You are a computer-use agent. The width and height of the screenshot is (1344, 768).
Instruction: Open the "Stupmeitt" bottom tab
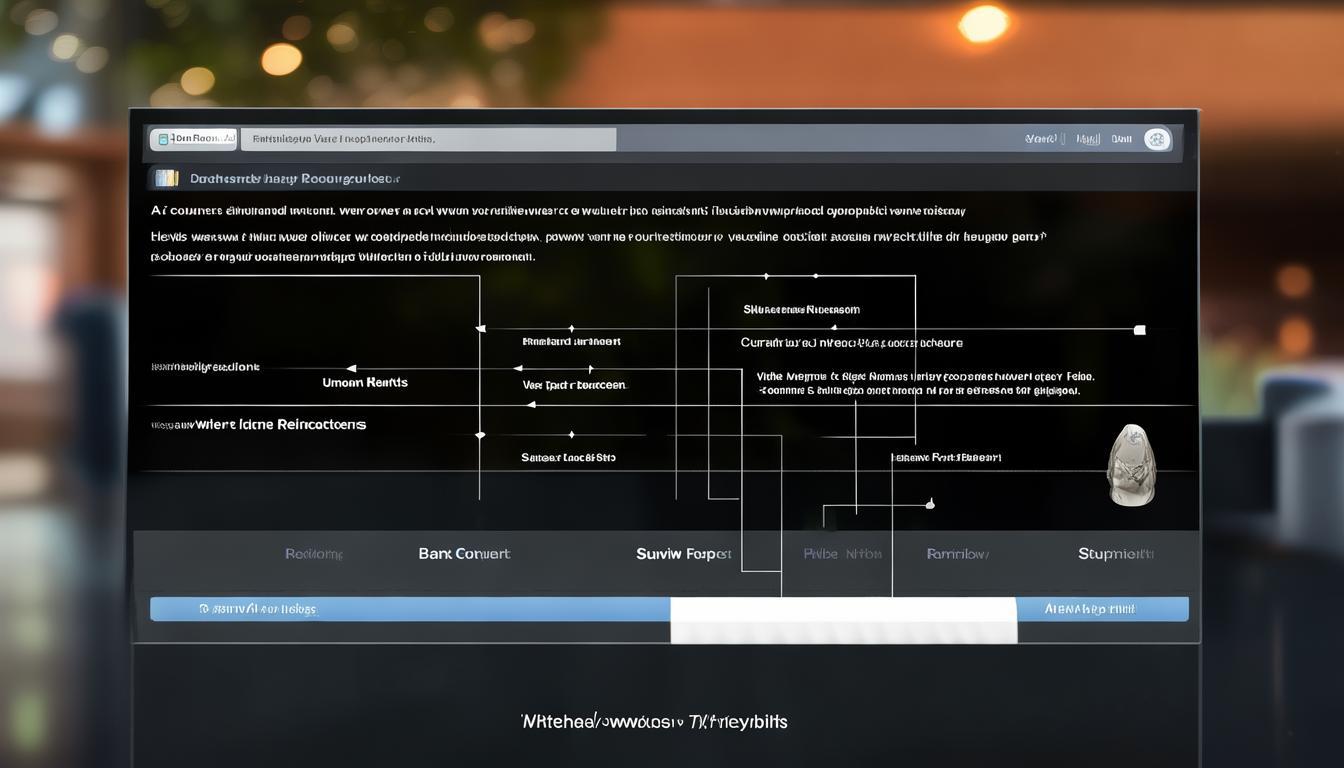click(x=1116, y=553)
